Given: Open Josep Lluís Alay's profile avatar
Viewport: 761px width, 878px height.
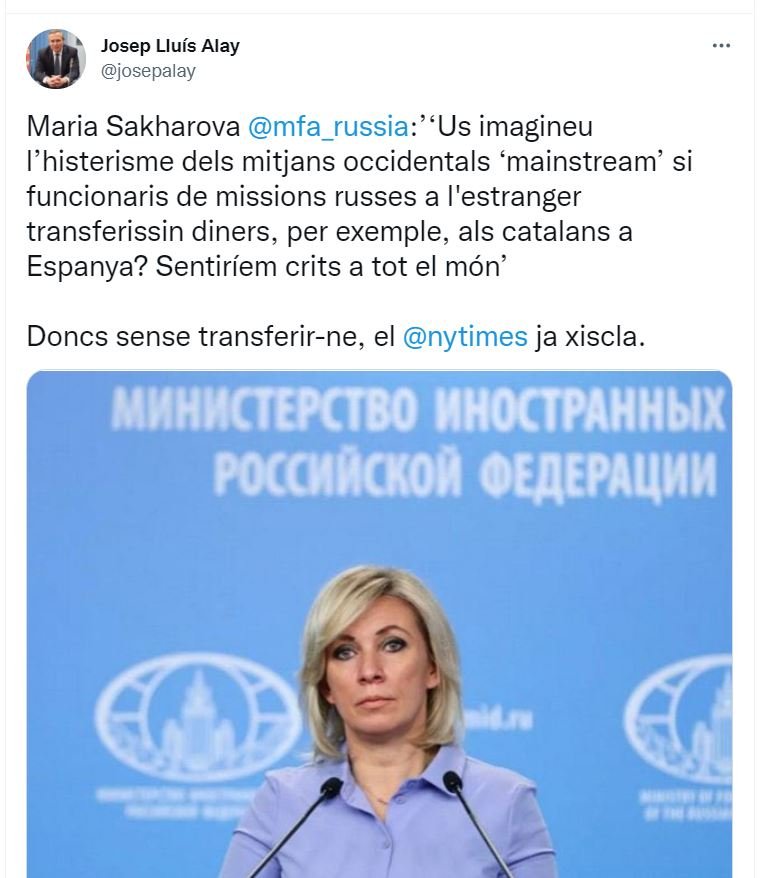Looking at the screenshot, I should tap(56, 59).
